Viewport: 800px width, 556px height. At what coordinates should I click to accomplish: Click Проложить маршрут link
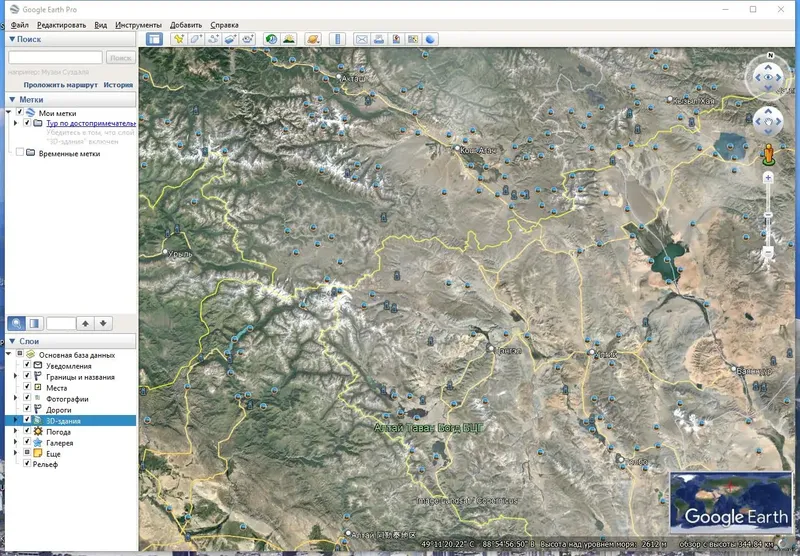coord(60,85)
